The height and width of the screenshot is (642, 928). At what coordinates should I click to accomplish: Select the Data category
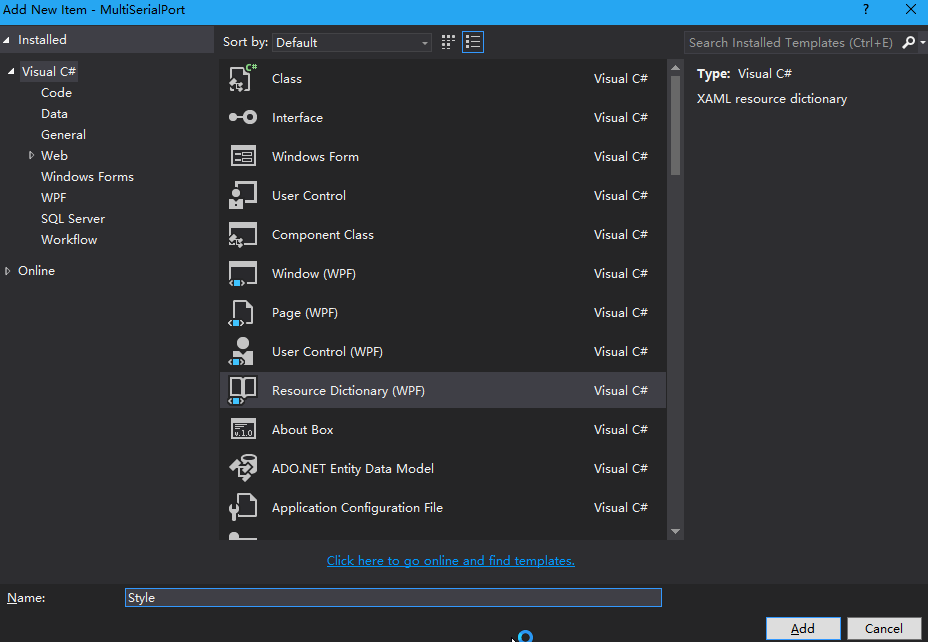tap(54, 114)
